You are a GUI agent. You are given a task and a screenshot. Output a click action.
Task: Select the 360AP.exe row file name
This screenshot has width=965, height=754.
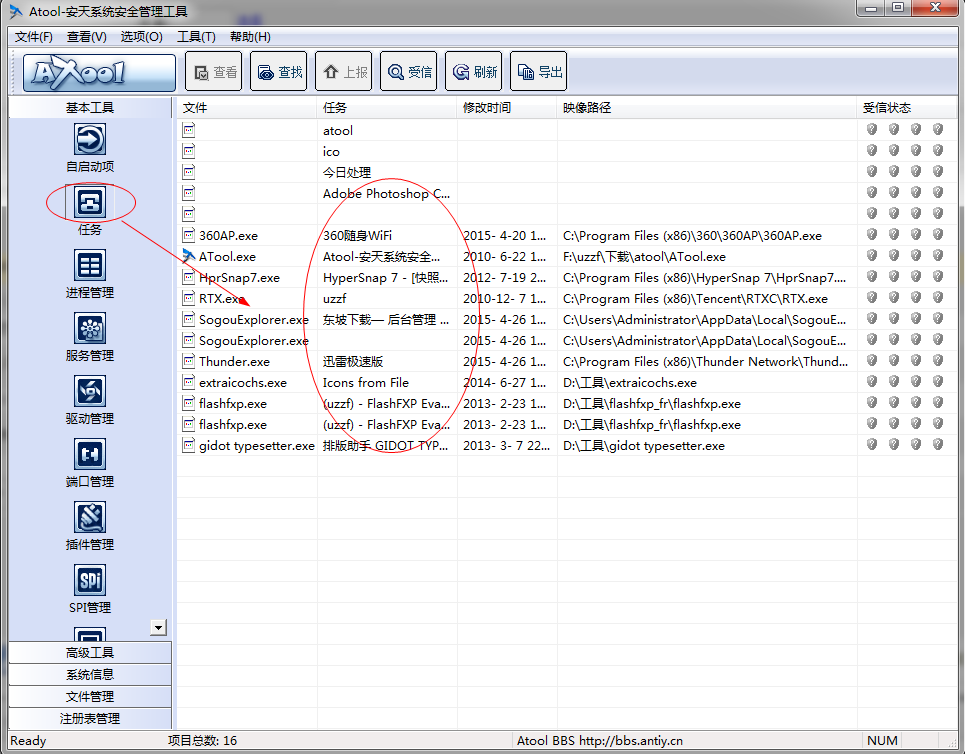click(x=228, y=236)
